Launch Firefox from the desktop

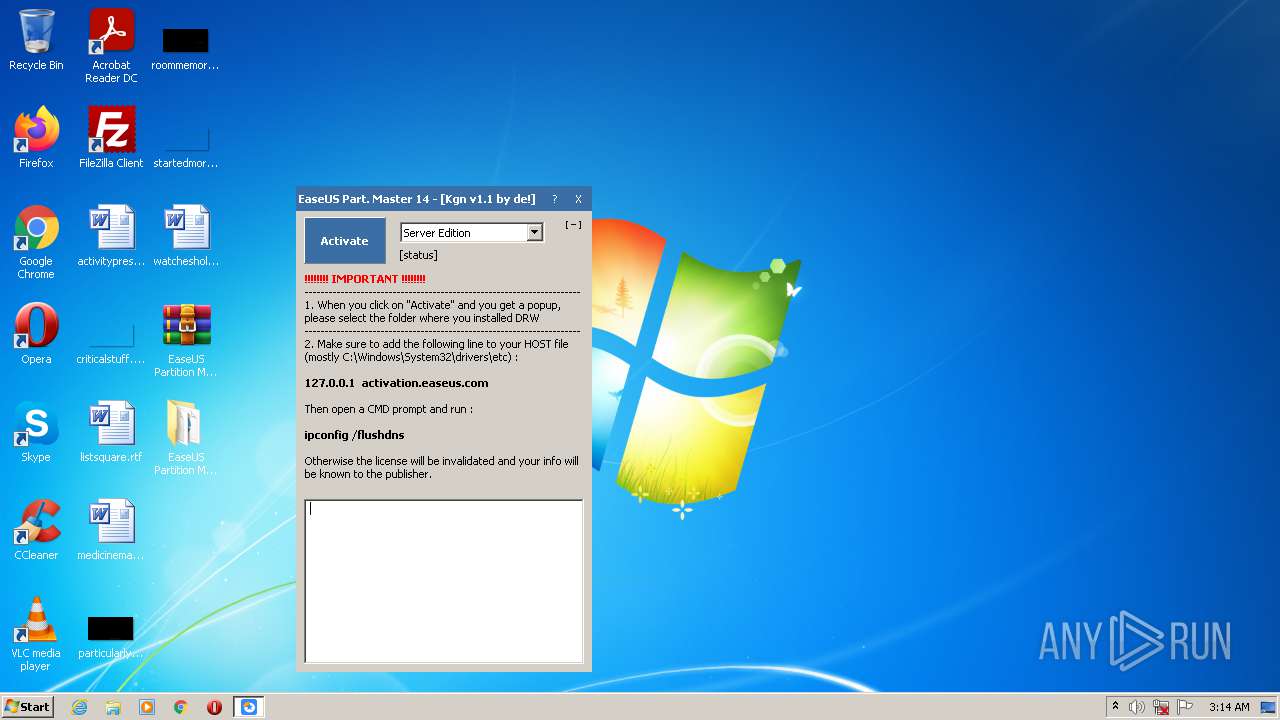[36, 138]
